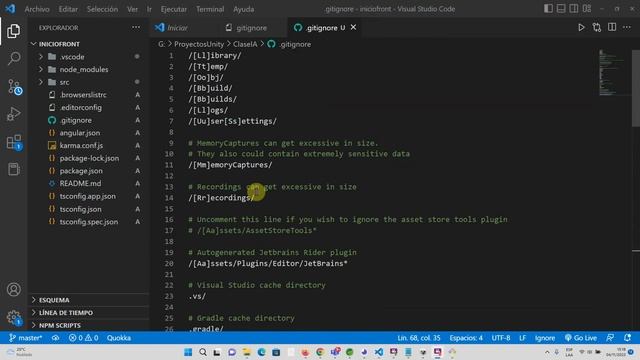Screen dimensions: 640x360
Task: Split the editor to the right
Action: (612, 27)
